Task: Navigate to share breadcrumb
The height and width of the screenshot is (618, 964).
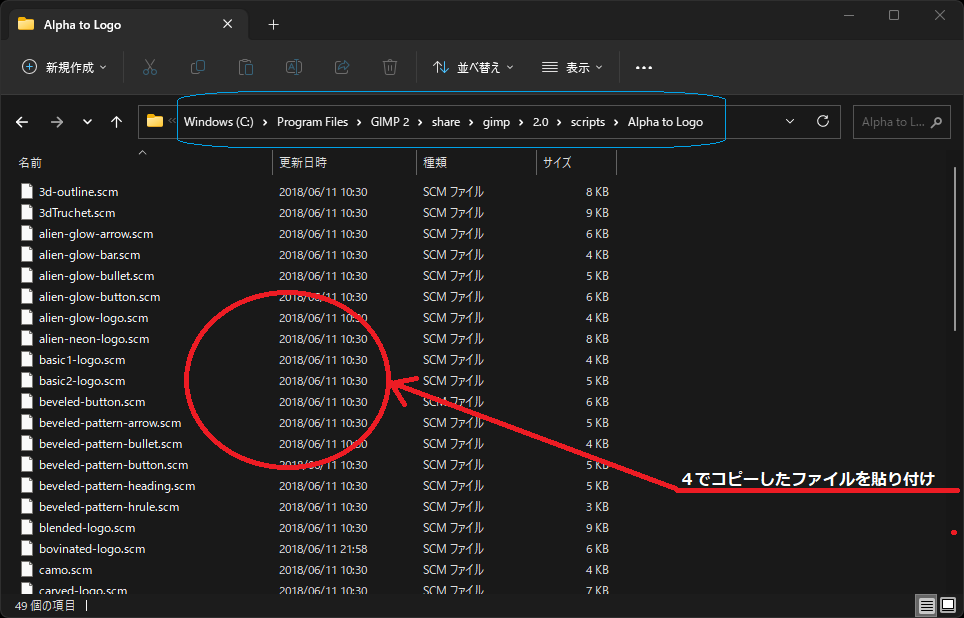Action: (x=446, y=122)
